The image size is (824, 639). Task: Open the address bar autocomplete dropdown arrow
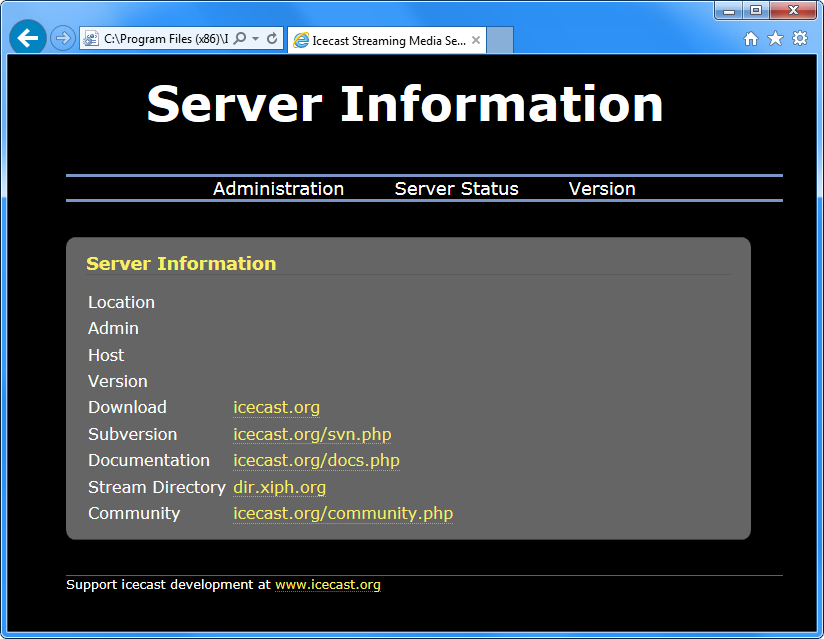coord(255,39)
